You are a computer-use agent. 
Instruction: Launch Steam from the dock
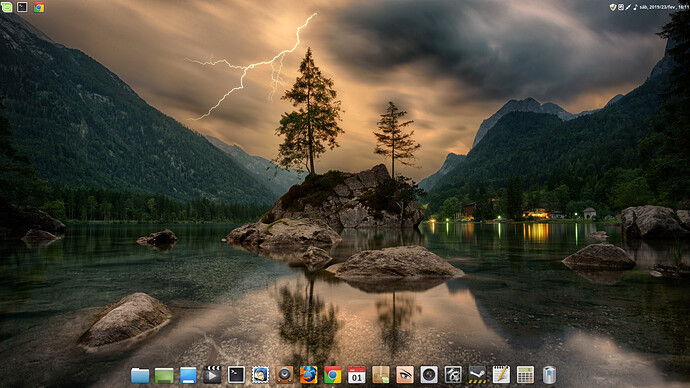[x=477, y=375]
